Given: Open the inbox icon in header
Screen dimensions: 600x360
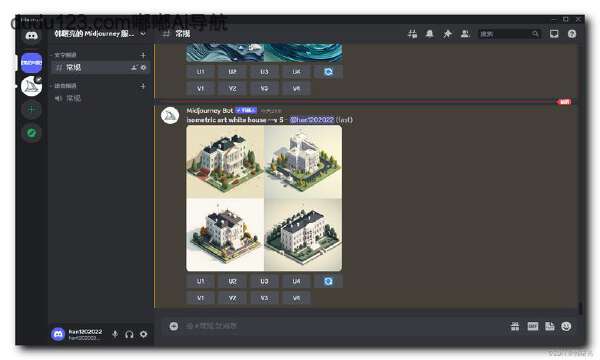Looking at the screenshot, I should pyautogui.click(x=554, y=34).
